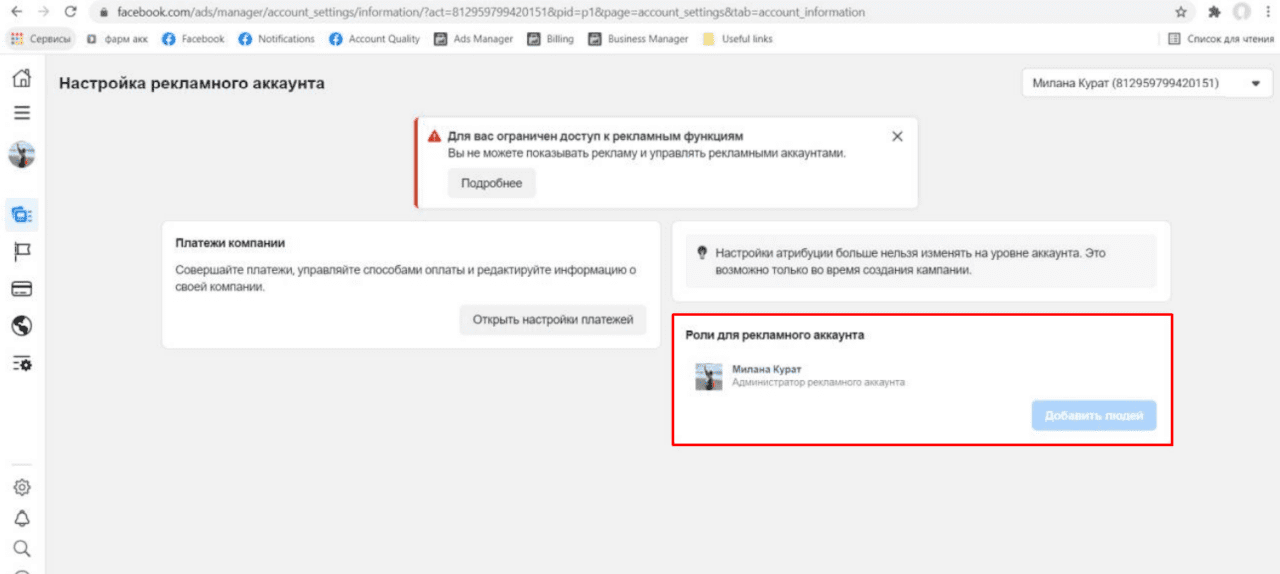Open the flag Pages icon in the sidebar
Image resolution: width=1280 pixels, height=574 pixels.
tap(21, 251)
